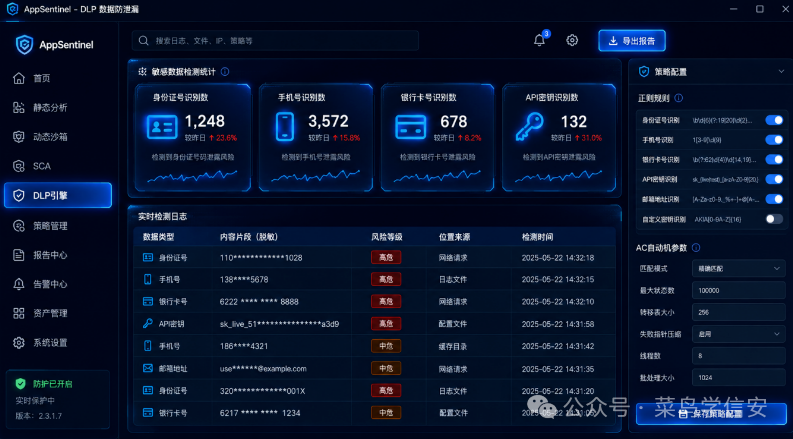Click info icon next to 敏感数据检测统计
Screen dimensions: 793x439
(225, 72)
